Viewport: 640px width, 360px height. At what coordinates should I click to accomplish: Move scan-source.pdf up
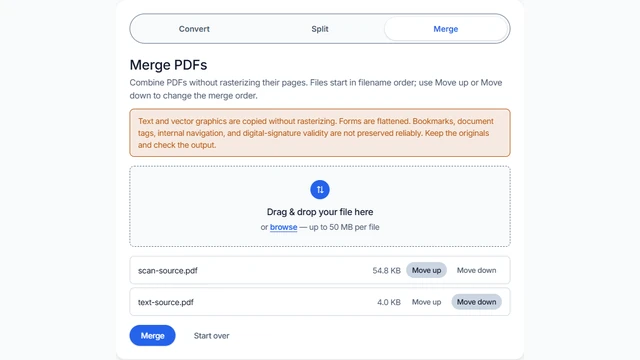tap(426, 270)
